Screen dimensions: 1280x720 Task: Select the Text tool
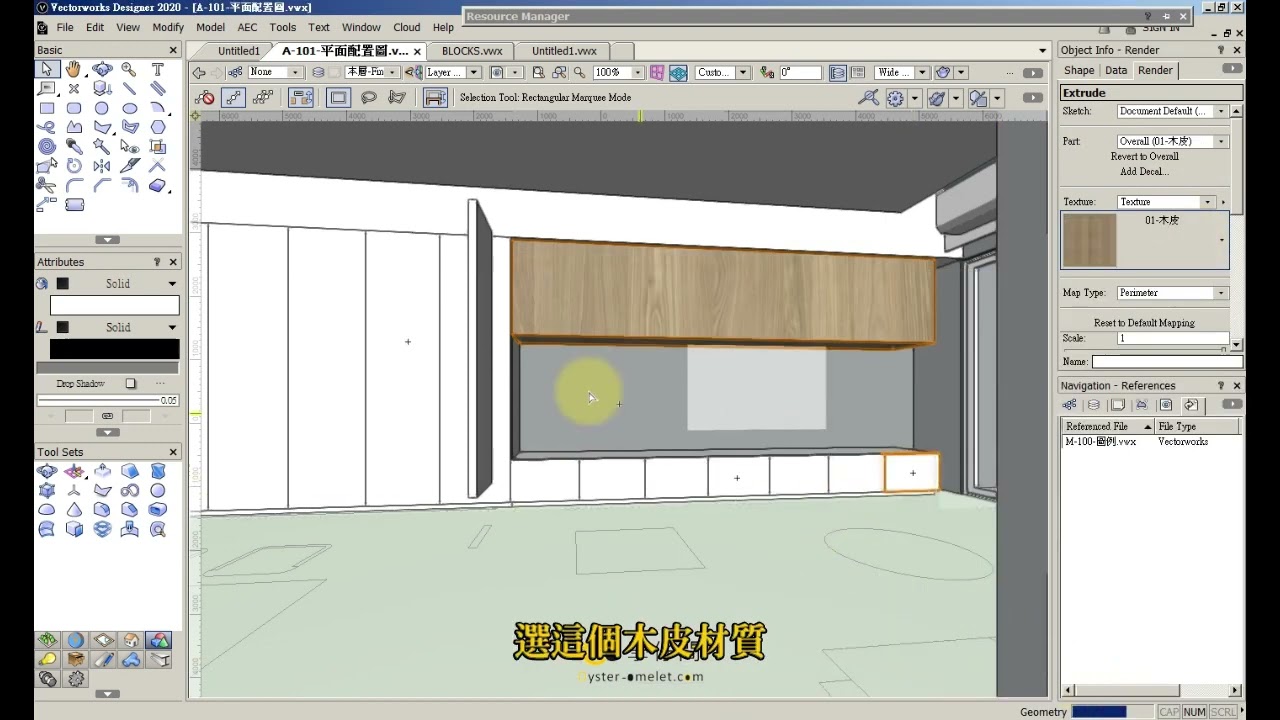(x=157, y=69)
